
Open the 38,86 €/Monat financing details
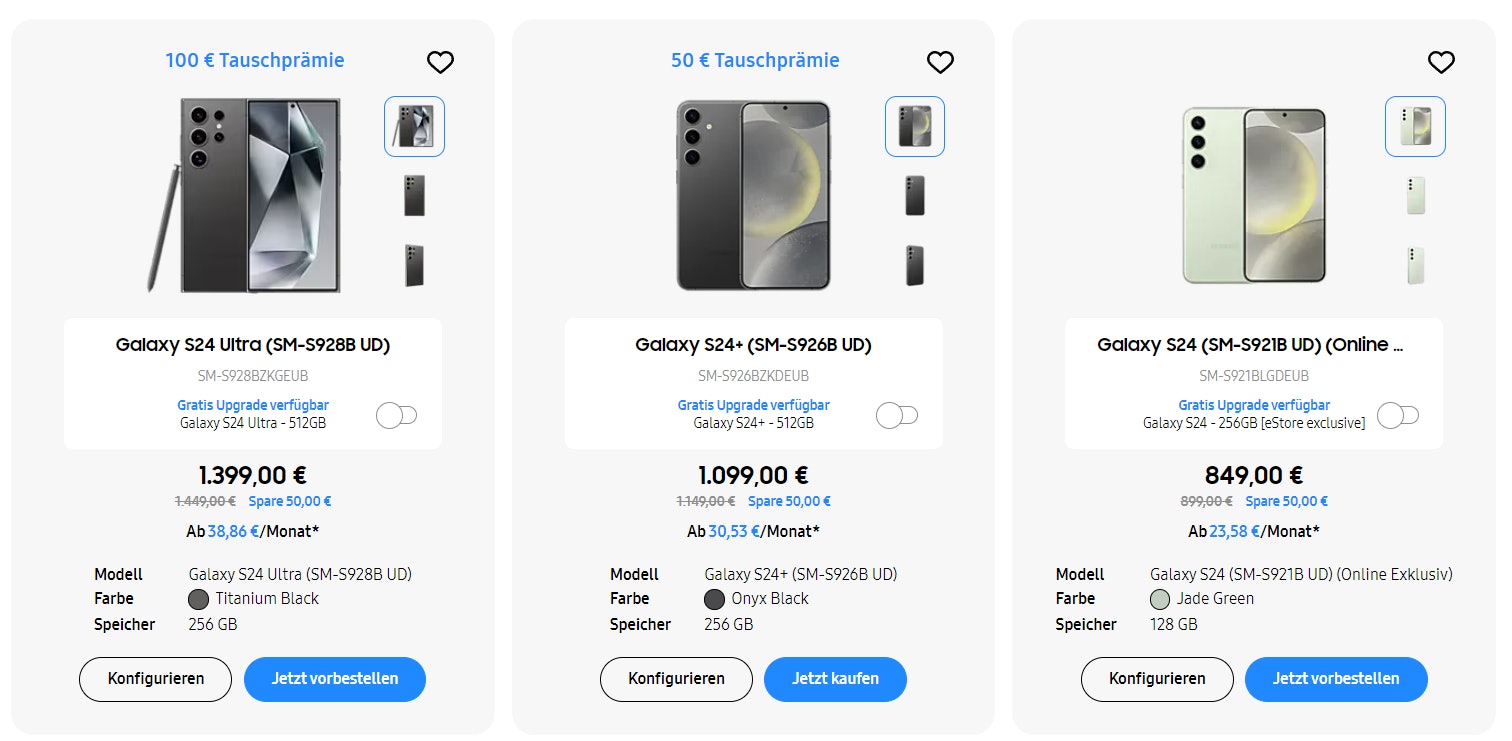point(228,531)
